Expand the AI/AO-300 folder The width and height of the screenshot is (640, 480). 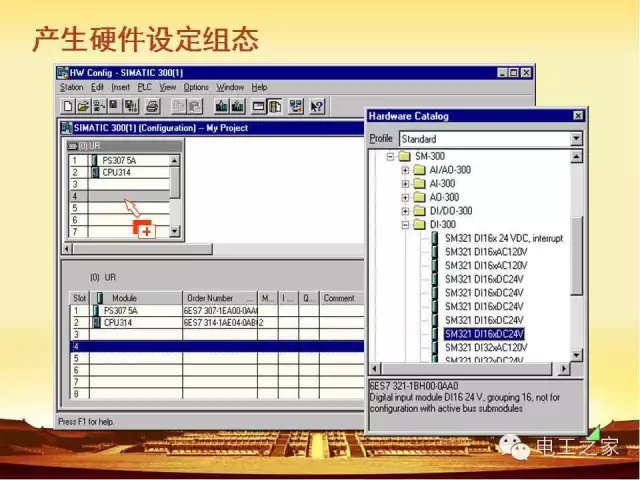[x=406, y=170]
